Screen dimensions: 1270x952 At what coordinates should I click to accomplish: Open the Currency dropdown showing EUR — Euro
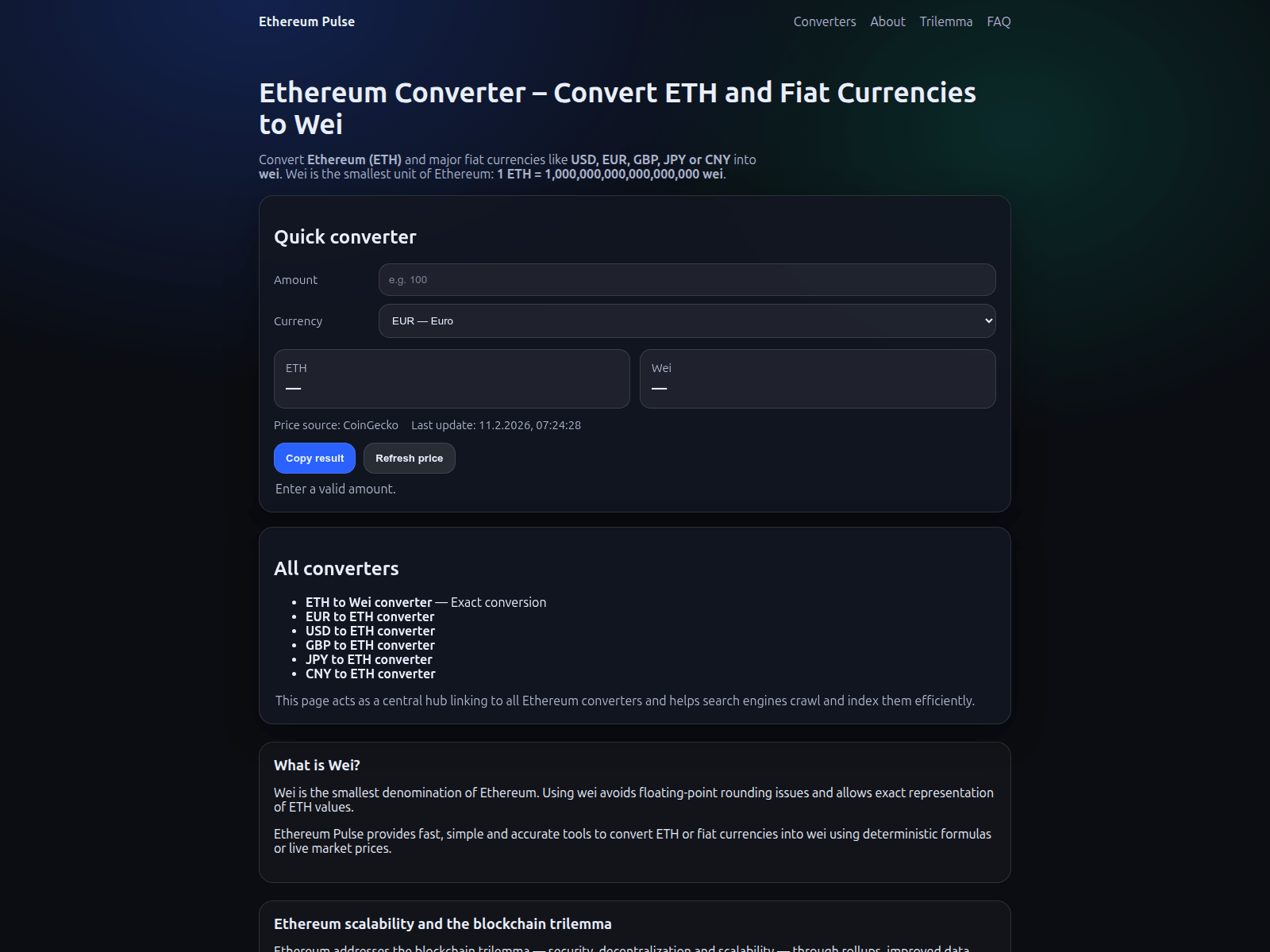[x=687, y=321]
